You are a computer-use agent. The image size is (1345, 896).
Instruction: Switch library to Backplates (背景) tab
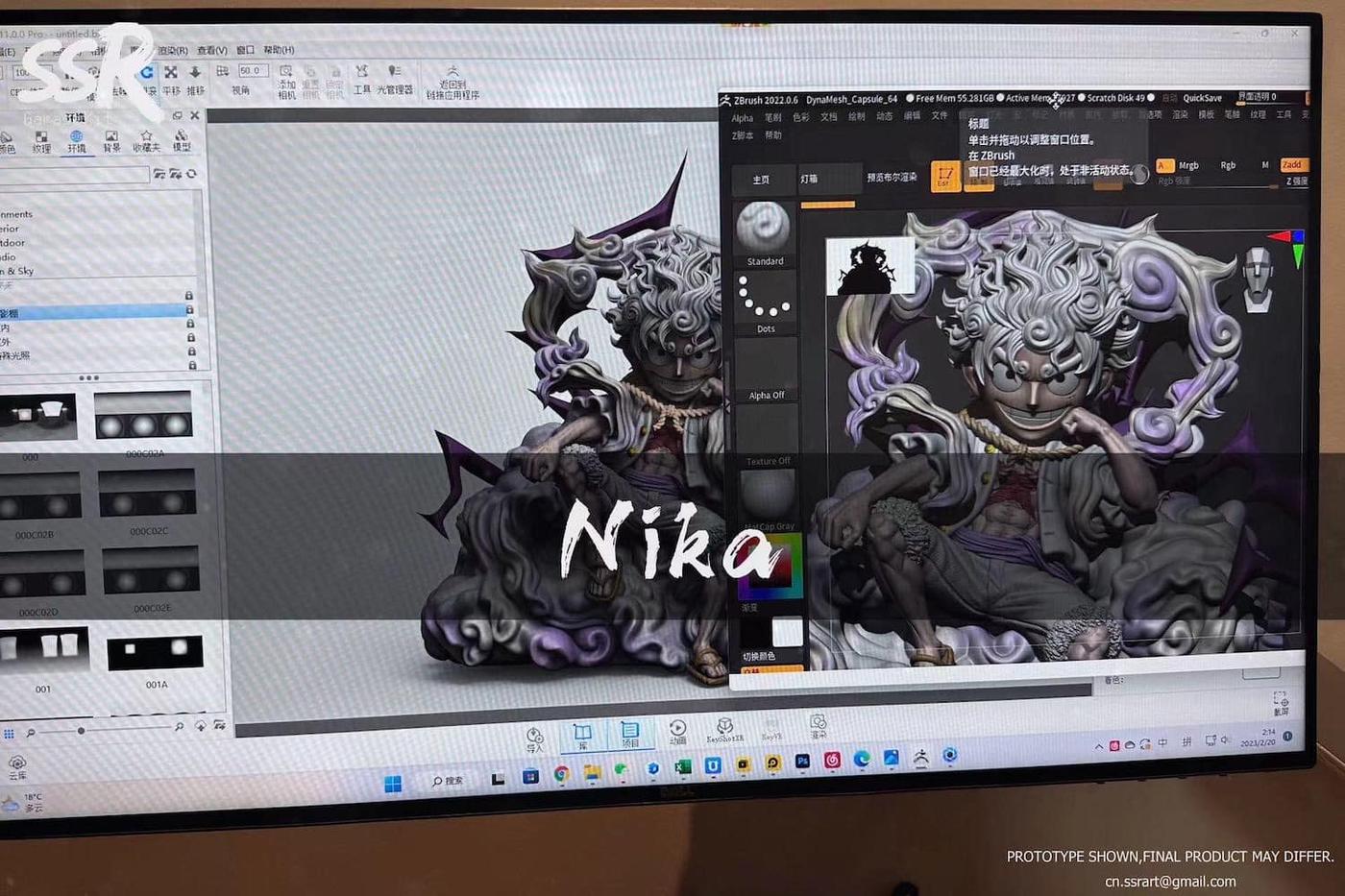(111, 141)
